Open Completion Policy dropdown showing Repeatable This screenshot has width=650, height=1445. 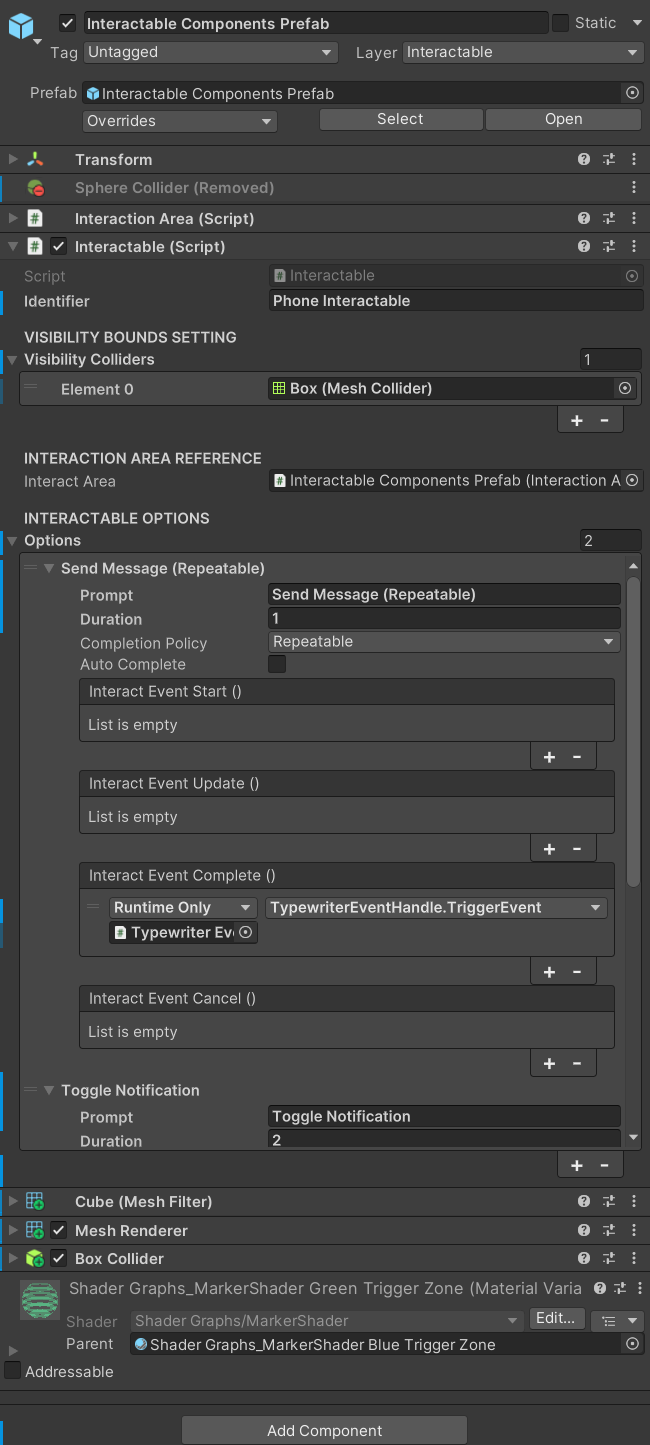click(x=445, y=642)
